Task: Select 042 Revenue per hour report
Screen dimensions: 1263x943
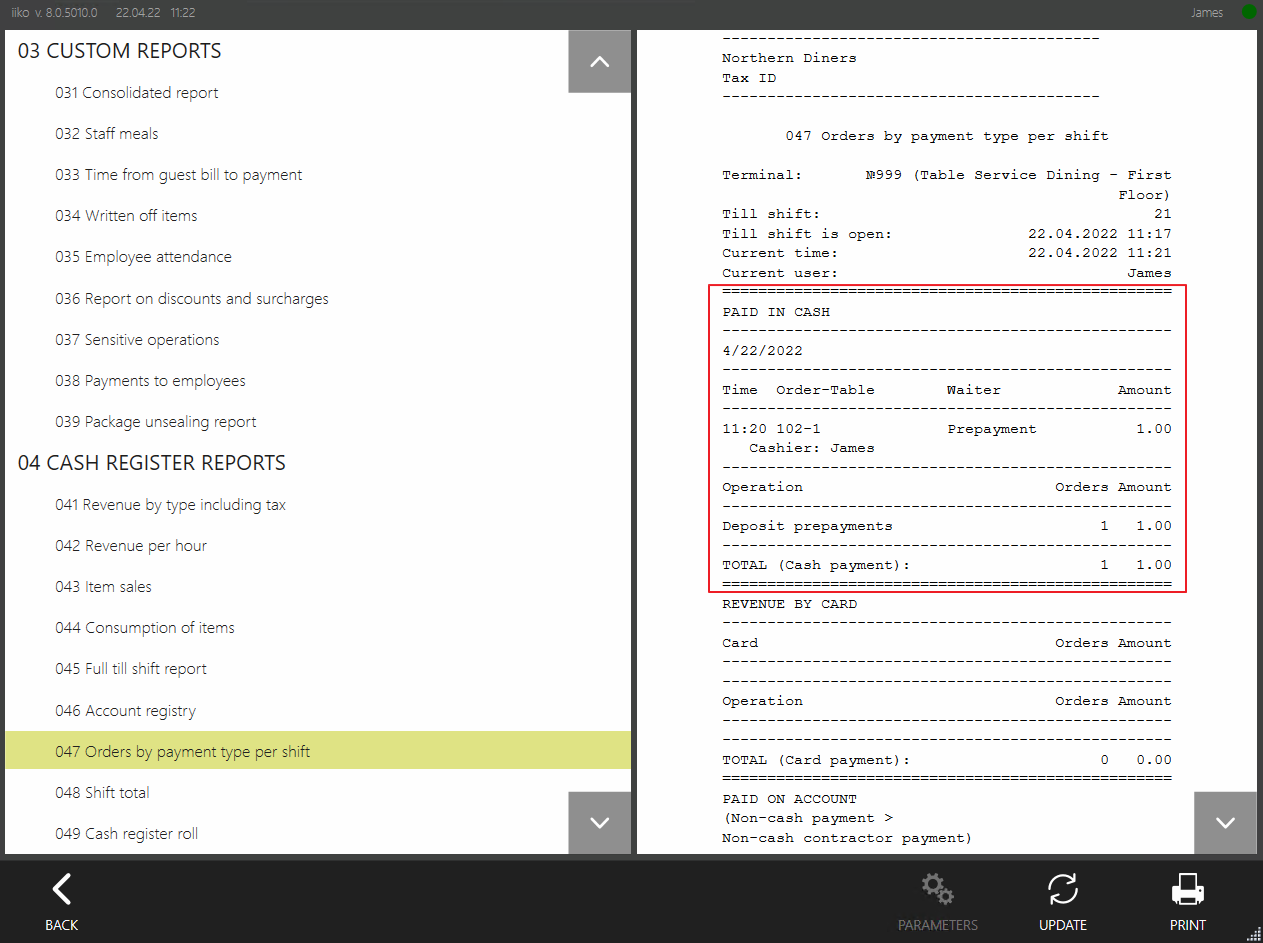Action: pyautogui.click(x=131, y=546)
